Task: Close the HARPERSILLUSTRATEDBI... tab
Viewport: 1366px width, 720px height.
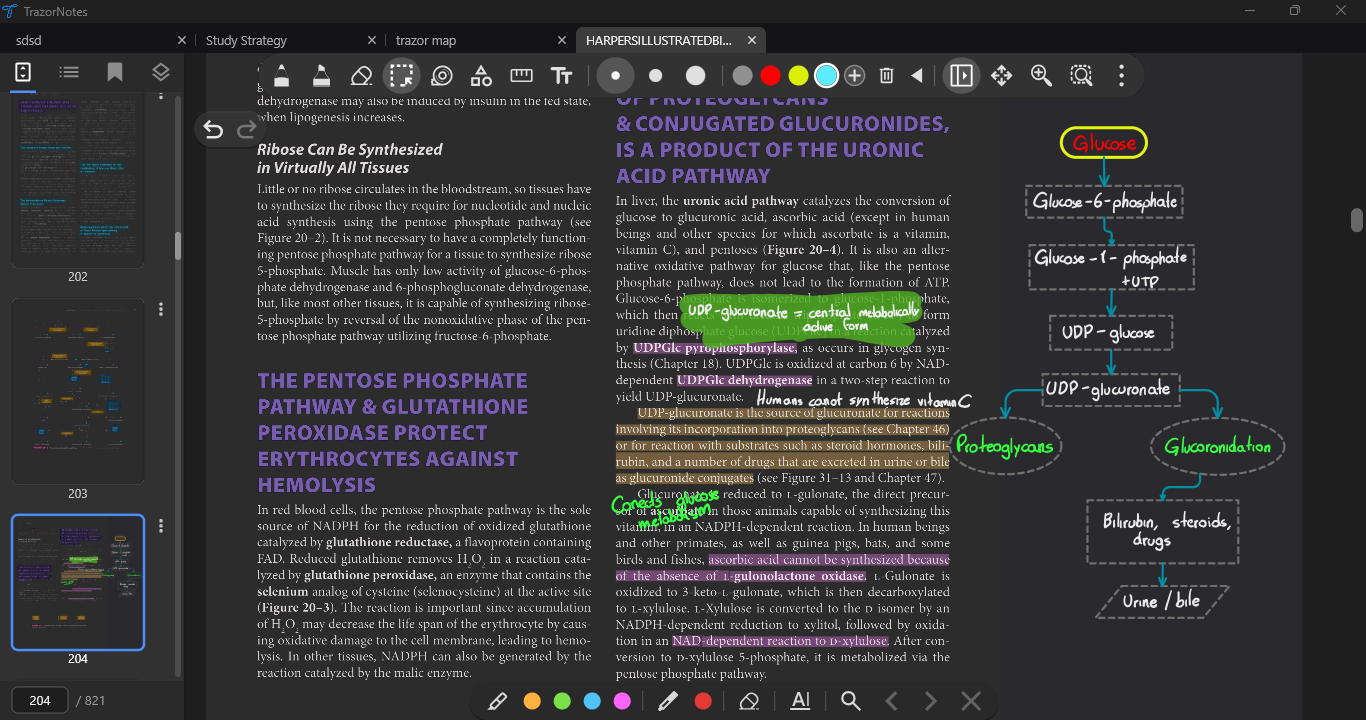Action: (x=752, y=40)
